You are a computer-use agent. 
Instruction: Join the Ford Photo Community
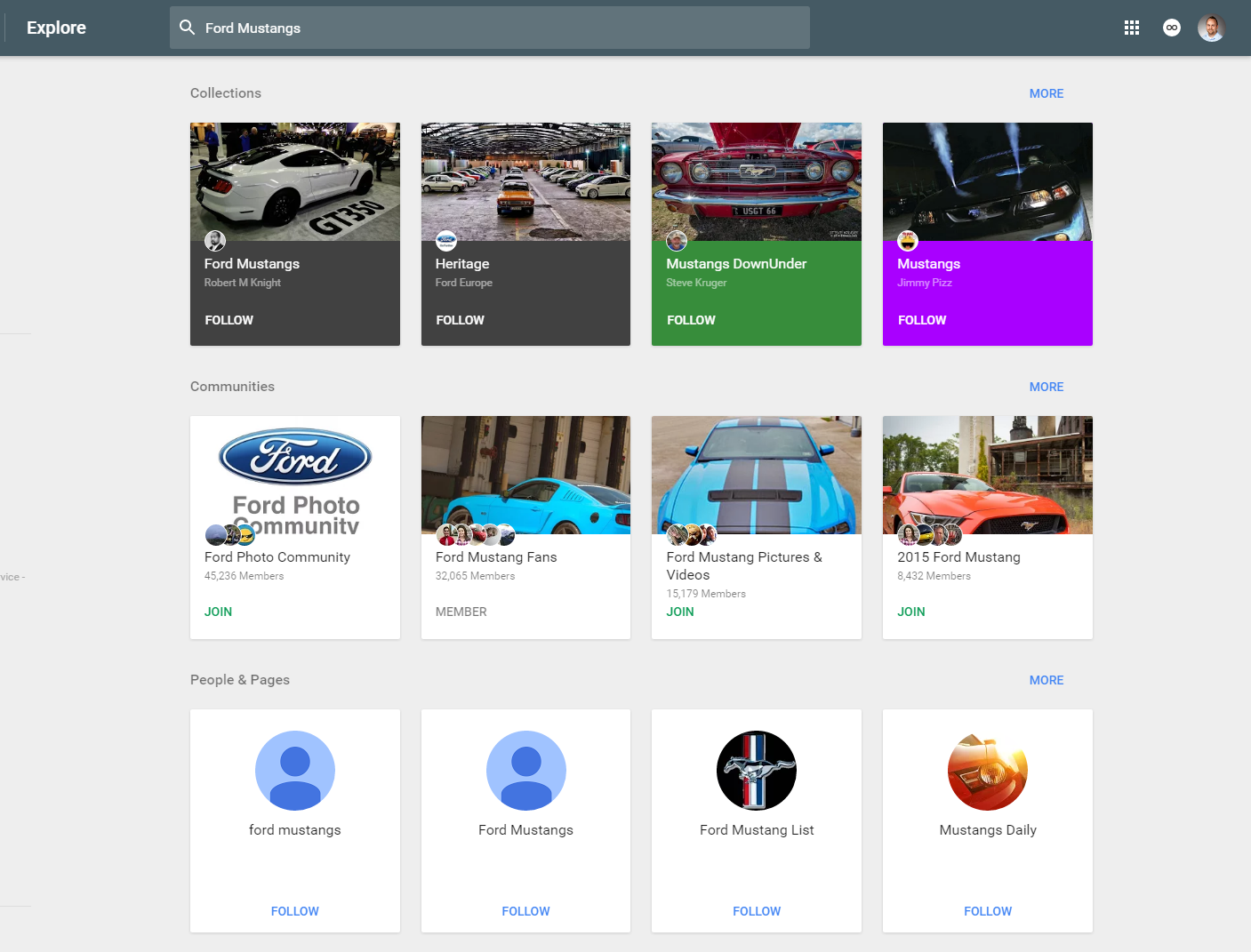pos(218,612)
